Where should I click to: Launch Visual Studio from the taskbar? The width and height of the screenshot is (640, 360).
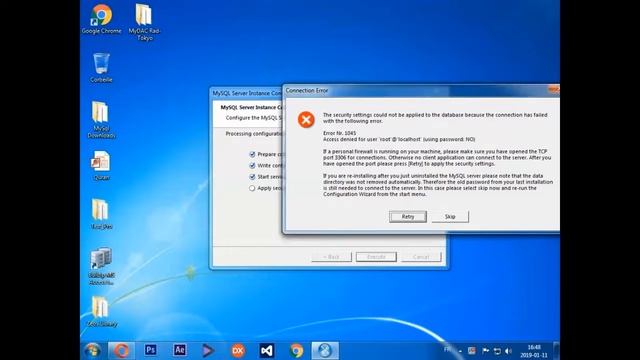267,350
